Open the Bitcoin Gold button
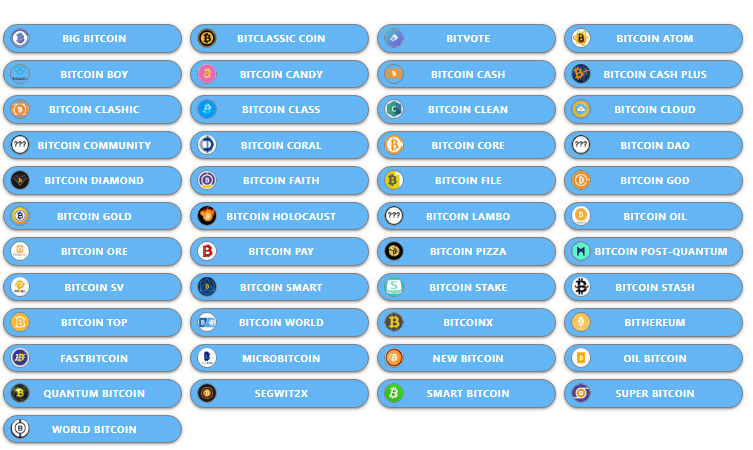The height and width of the screenshot is (450, 753). [x=93, y=216]
